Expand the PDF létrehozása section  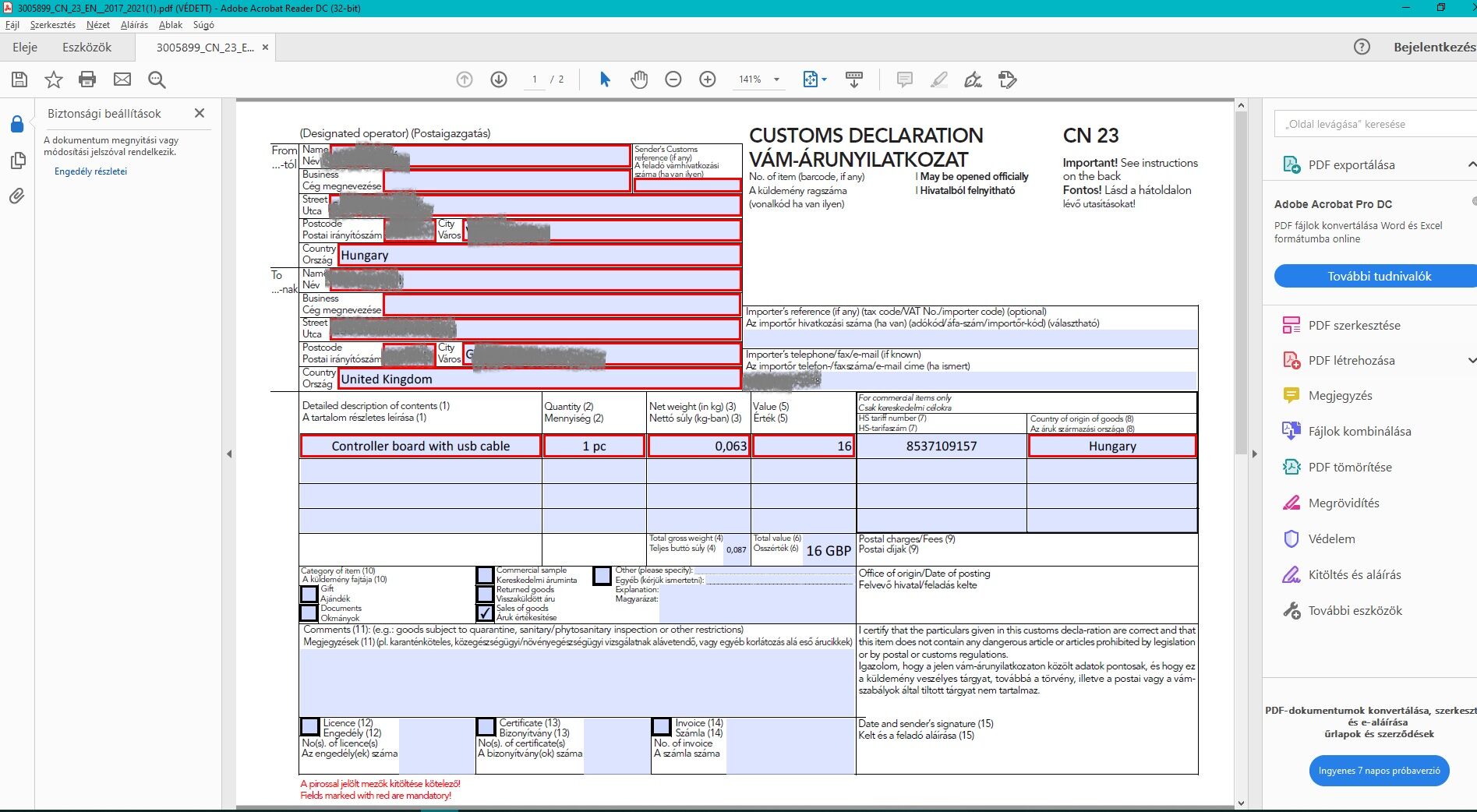(x=1471, y=360)
